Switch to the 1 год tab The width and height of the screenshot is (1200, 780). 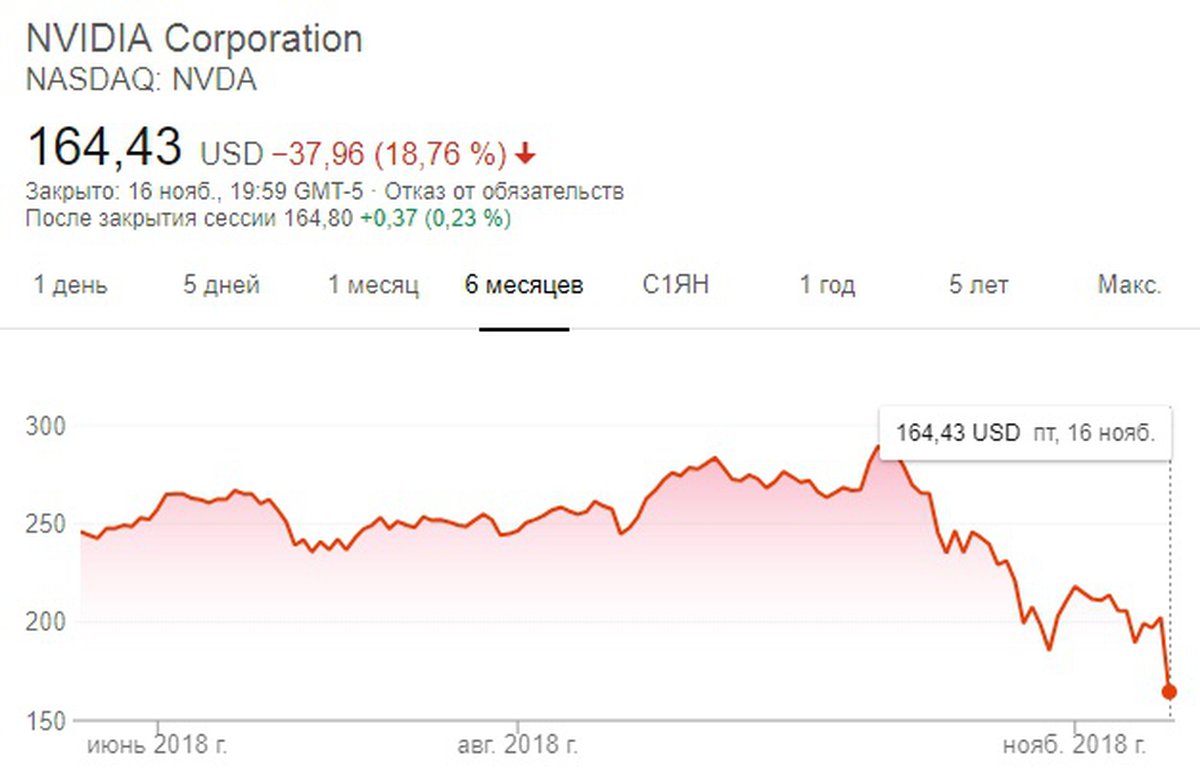coord(827,285)
